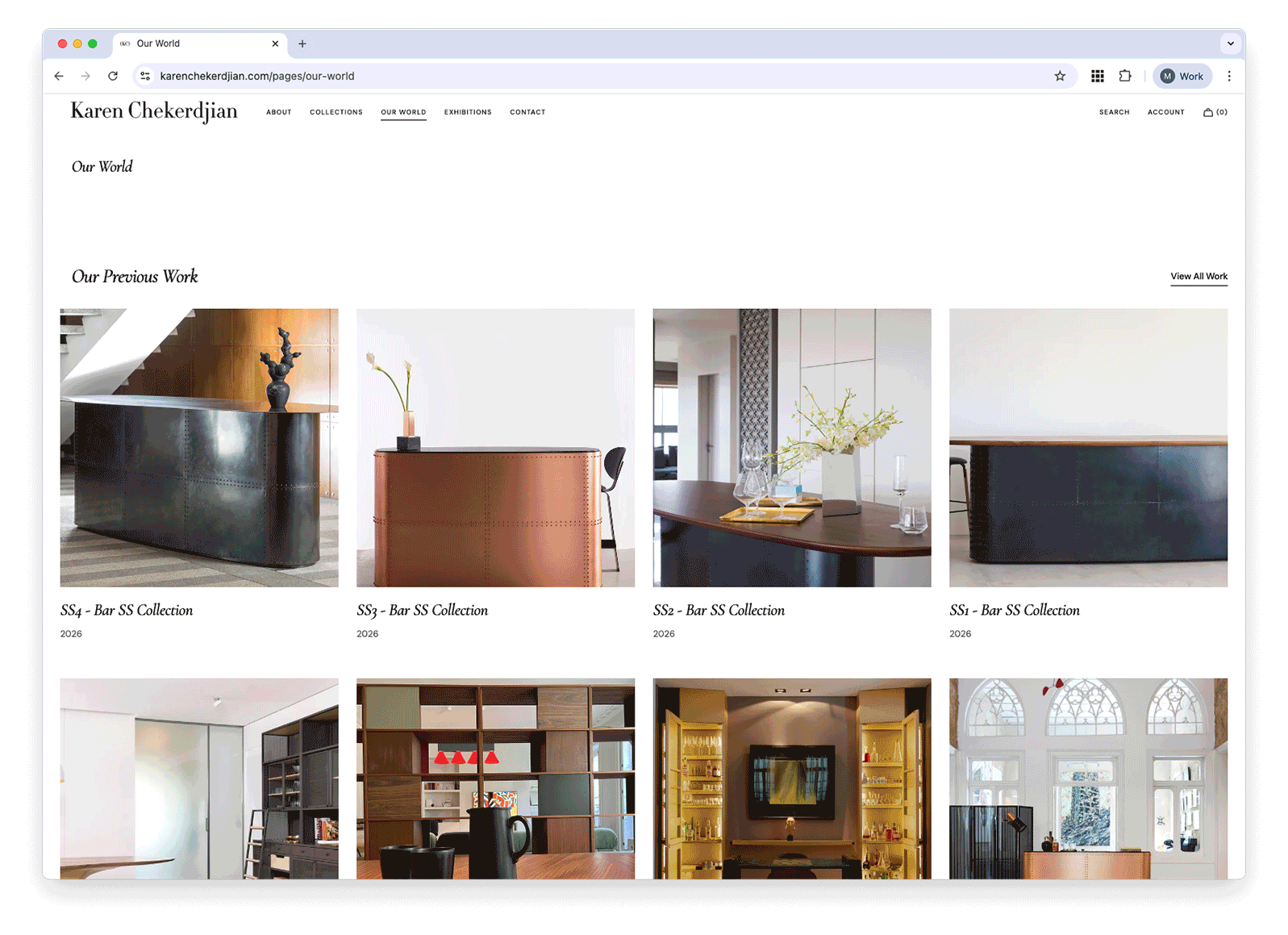Image resolution: width=1288 pixels, height=935 pixels.
Task: Open the SS4 bar photo thumbnail
Action: 199,448
